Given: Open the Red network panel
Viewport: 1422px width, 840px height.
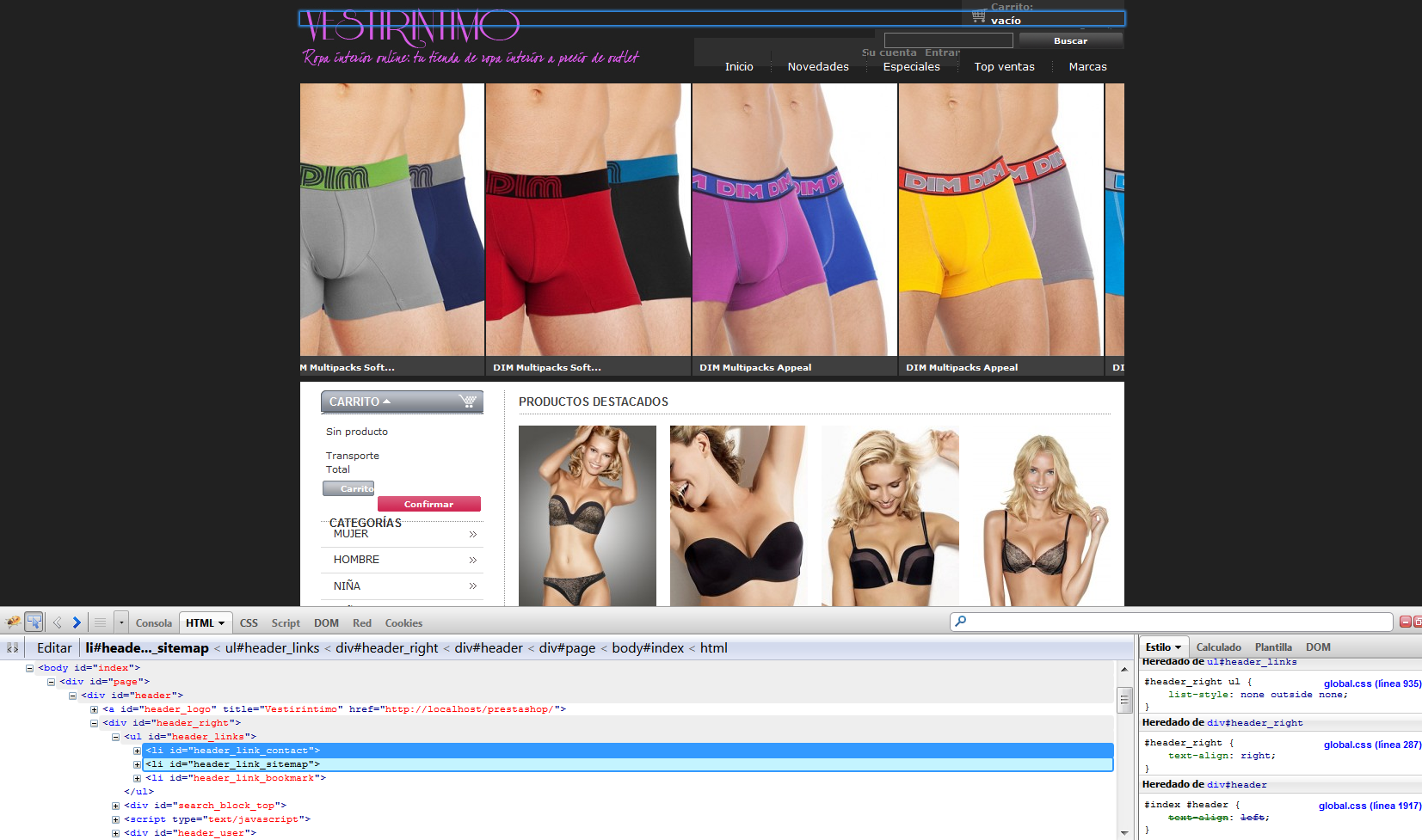Looking at the screenshot, I should click(x=362, y=623).
